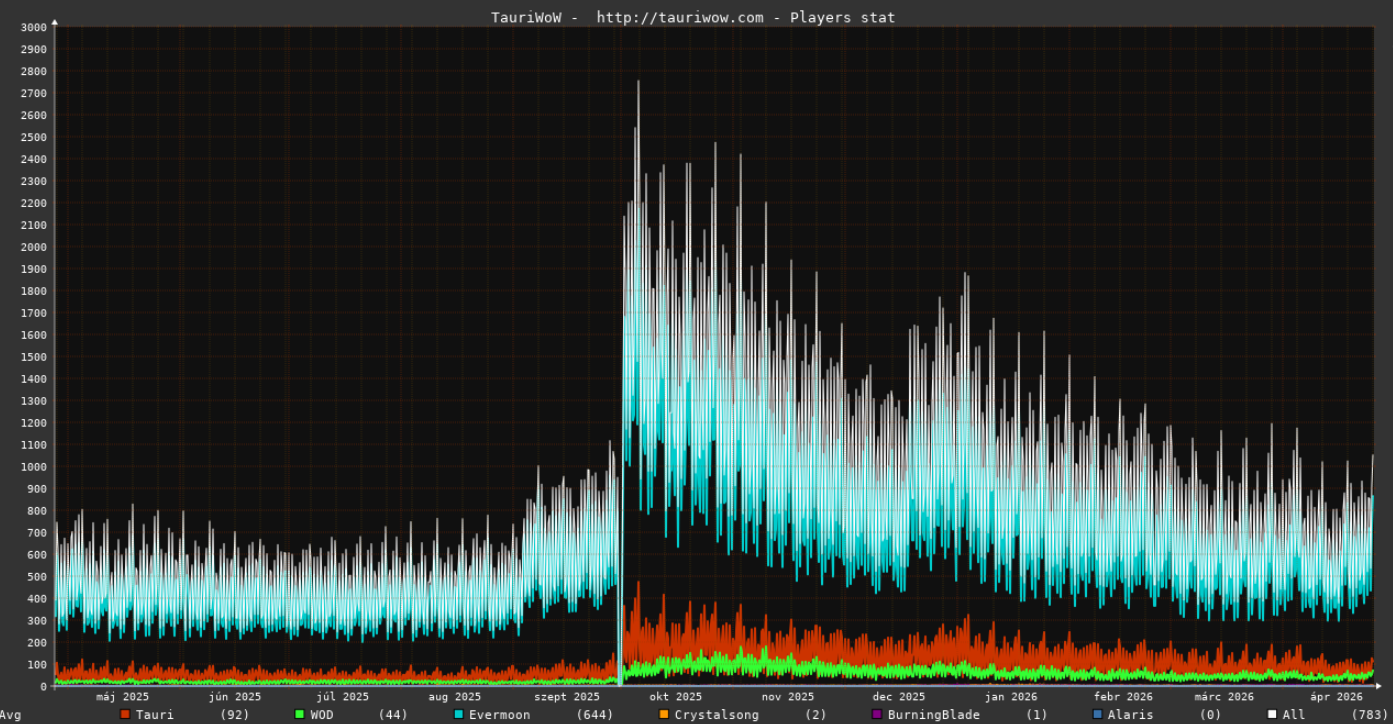1393x724 pixels.
Task: Click the "márc 2026" x-axis label
Action: (x=1225, y=697)
